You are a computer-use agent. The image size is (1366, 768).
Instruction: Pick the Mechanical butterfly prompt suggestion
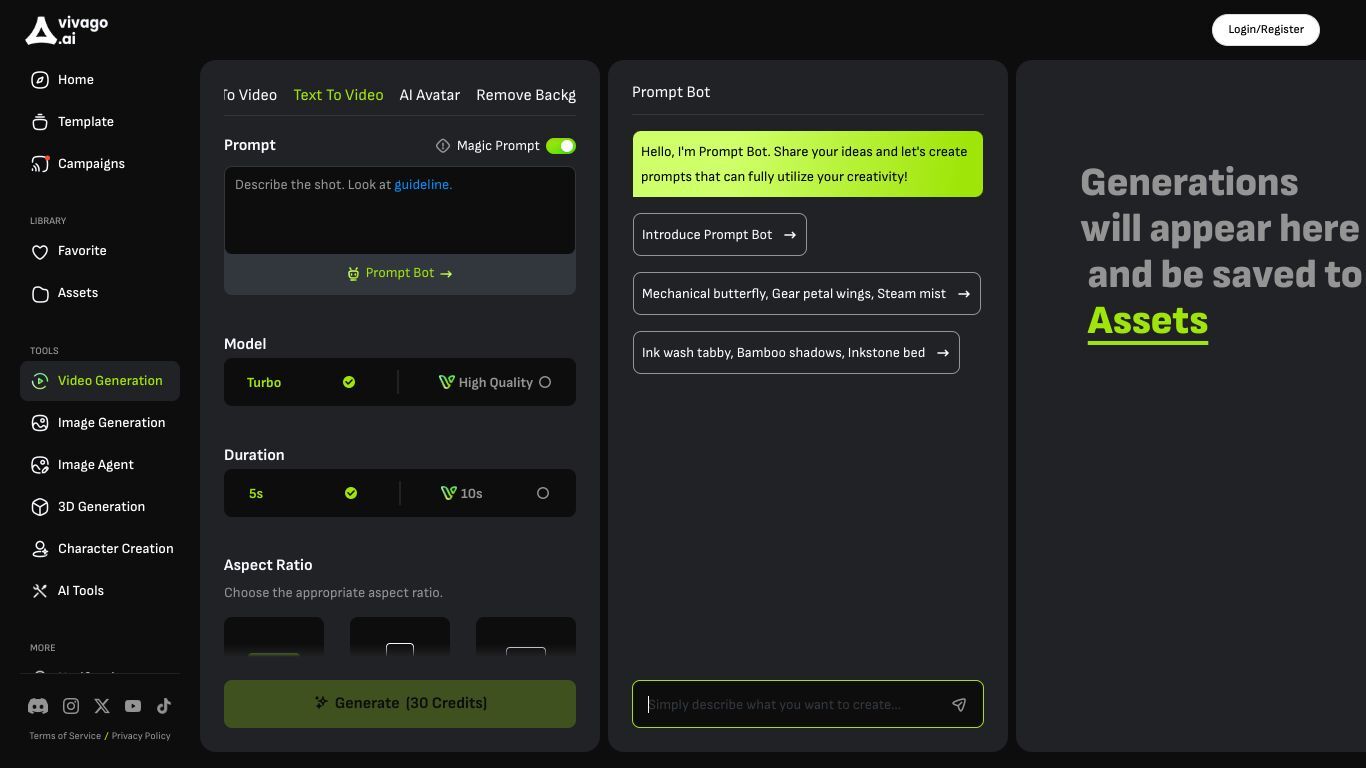(807, 294)
